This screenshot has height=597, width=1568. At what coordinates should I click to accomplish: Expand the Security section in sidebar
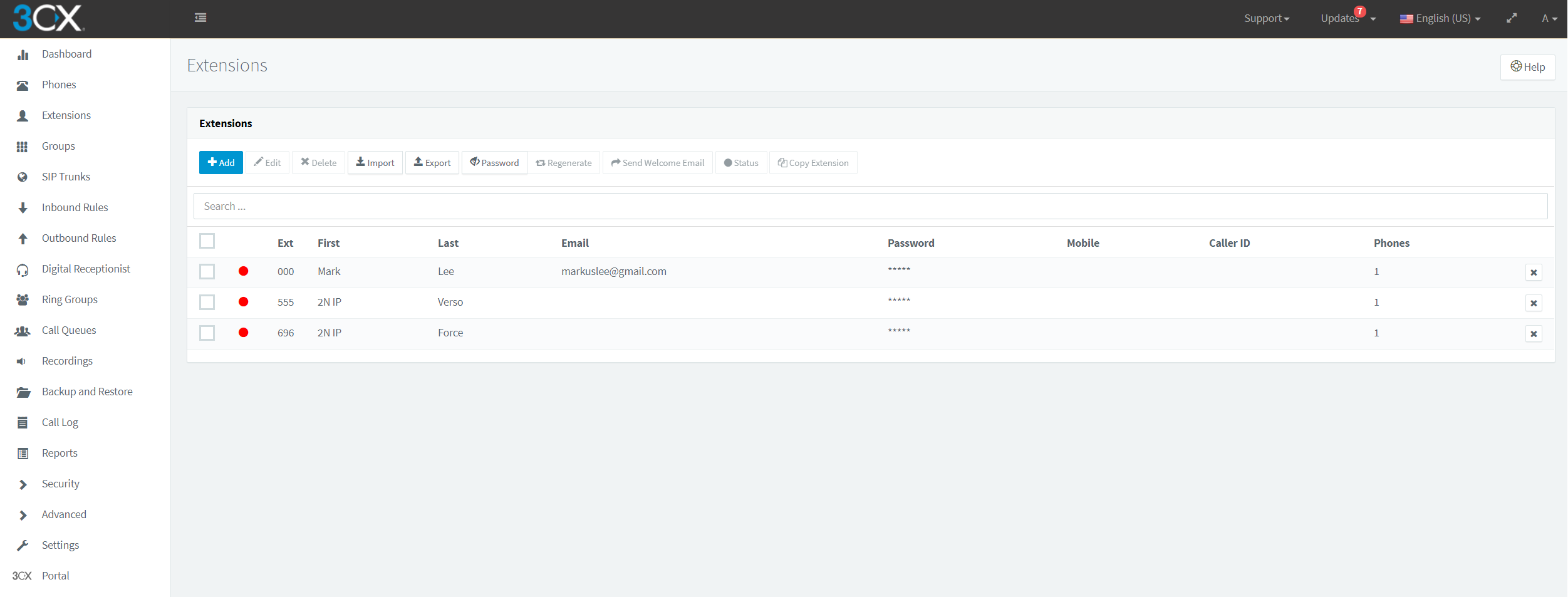60,484
